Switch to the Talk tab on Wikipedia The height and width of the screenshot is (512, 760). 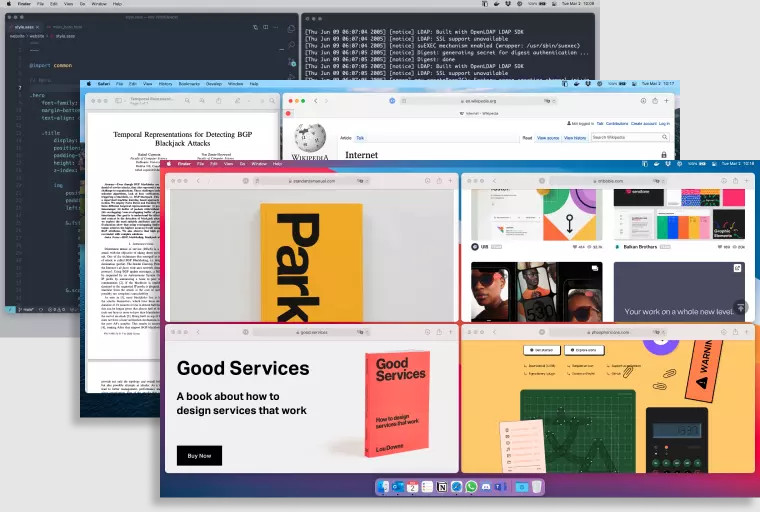point(360,138)
